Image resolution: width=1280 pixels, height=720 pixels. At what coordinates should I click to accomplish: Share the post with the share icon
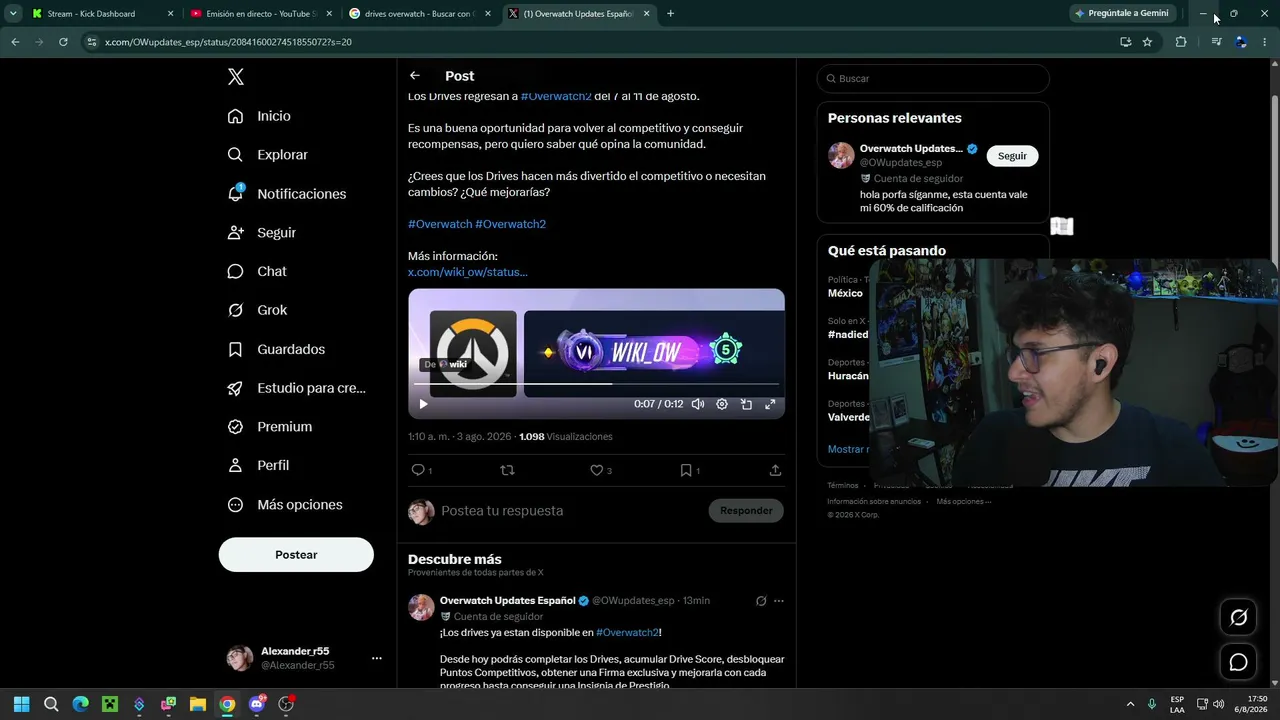775,470
